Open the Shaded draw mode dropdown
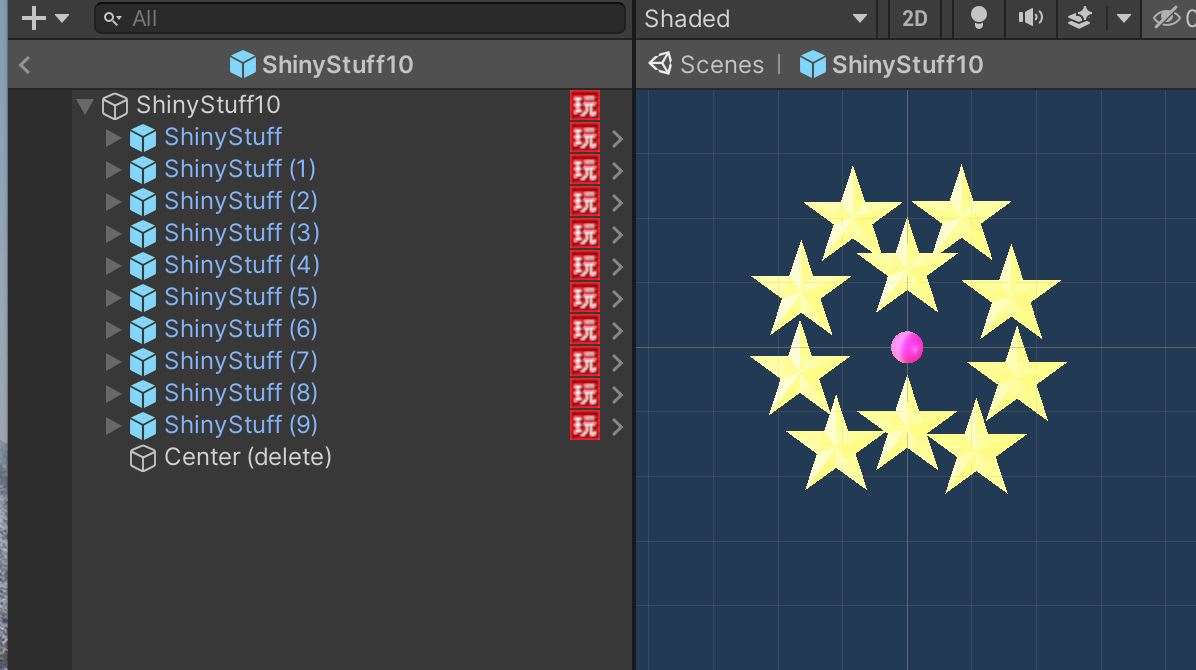The width and height of the screenshot is (1196, 670). pyautogui.click(x=756, y=18)
